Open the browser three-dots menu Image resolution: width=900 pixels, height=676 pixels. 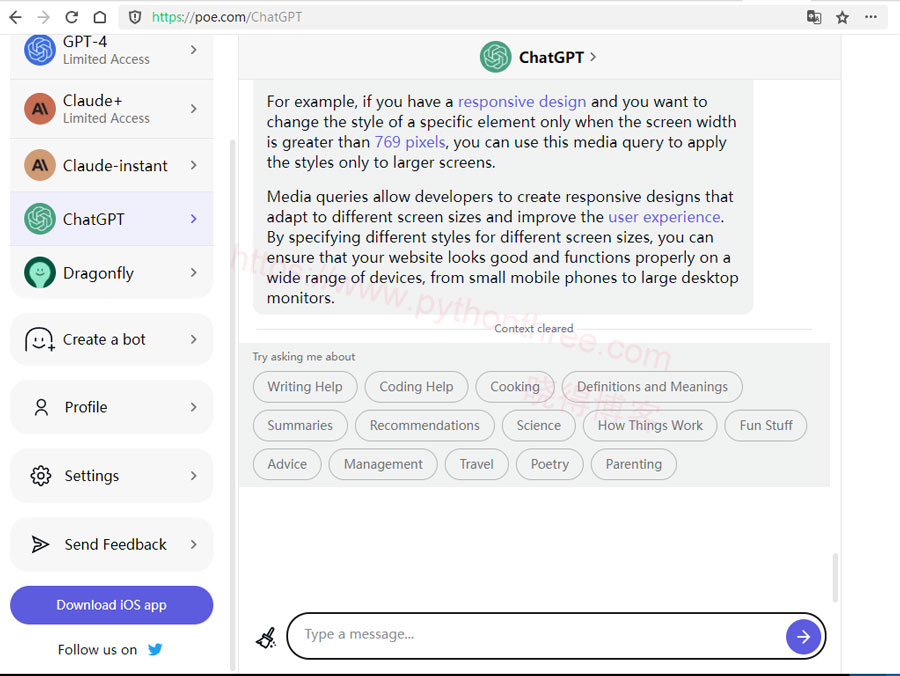871,17
